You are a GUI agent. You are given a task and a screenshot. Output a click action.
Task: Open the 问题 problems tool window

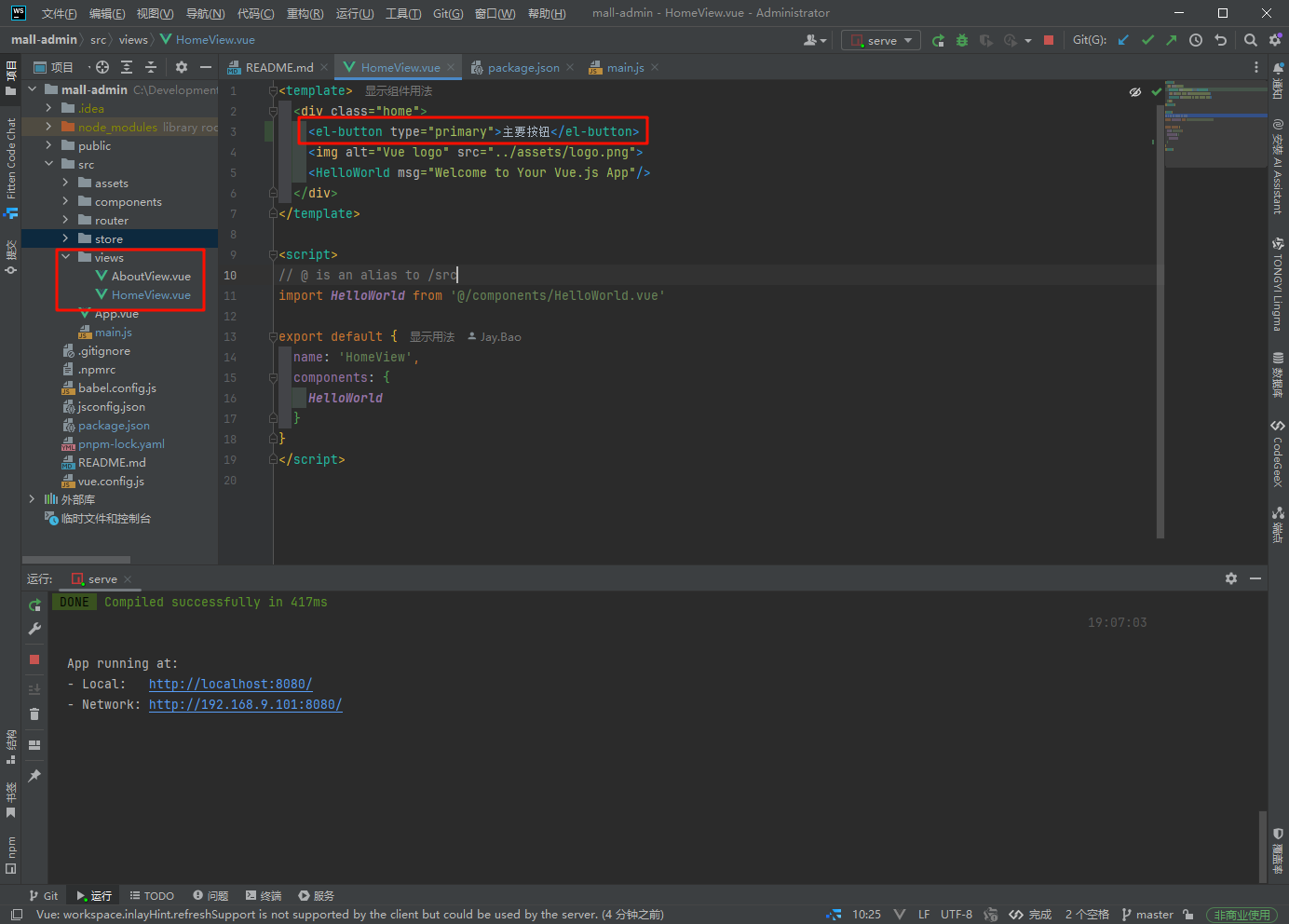[x=210, y=895]
